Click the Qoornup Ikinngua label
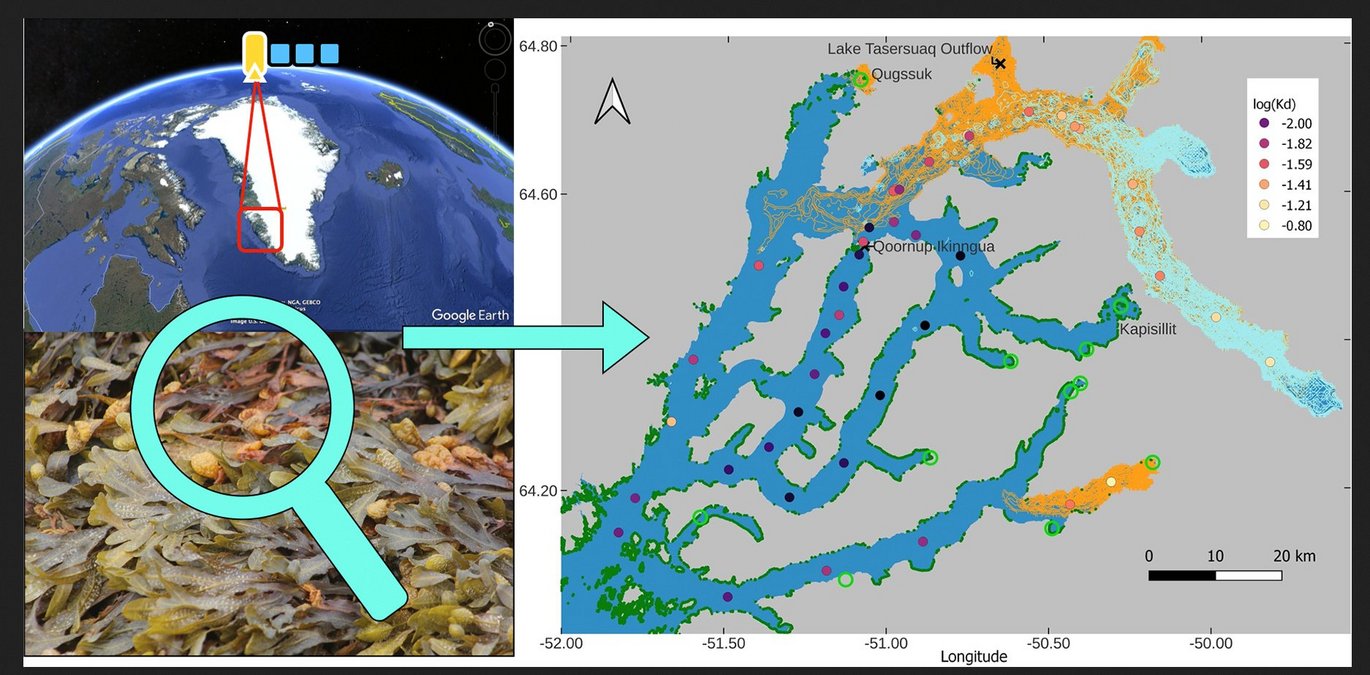 tap(934, 246)
